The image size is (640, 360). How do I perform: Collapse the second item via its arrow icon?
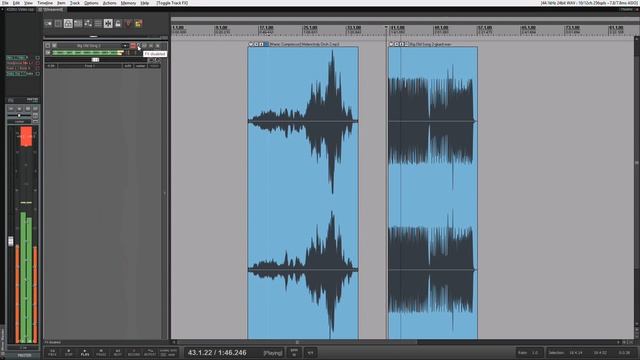[x=391, y=44]
